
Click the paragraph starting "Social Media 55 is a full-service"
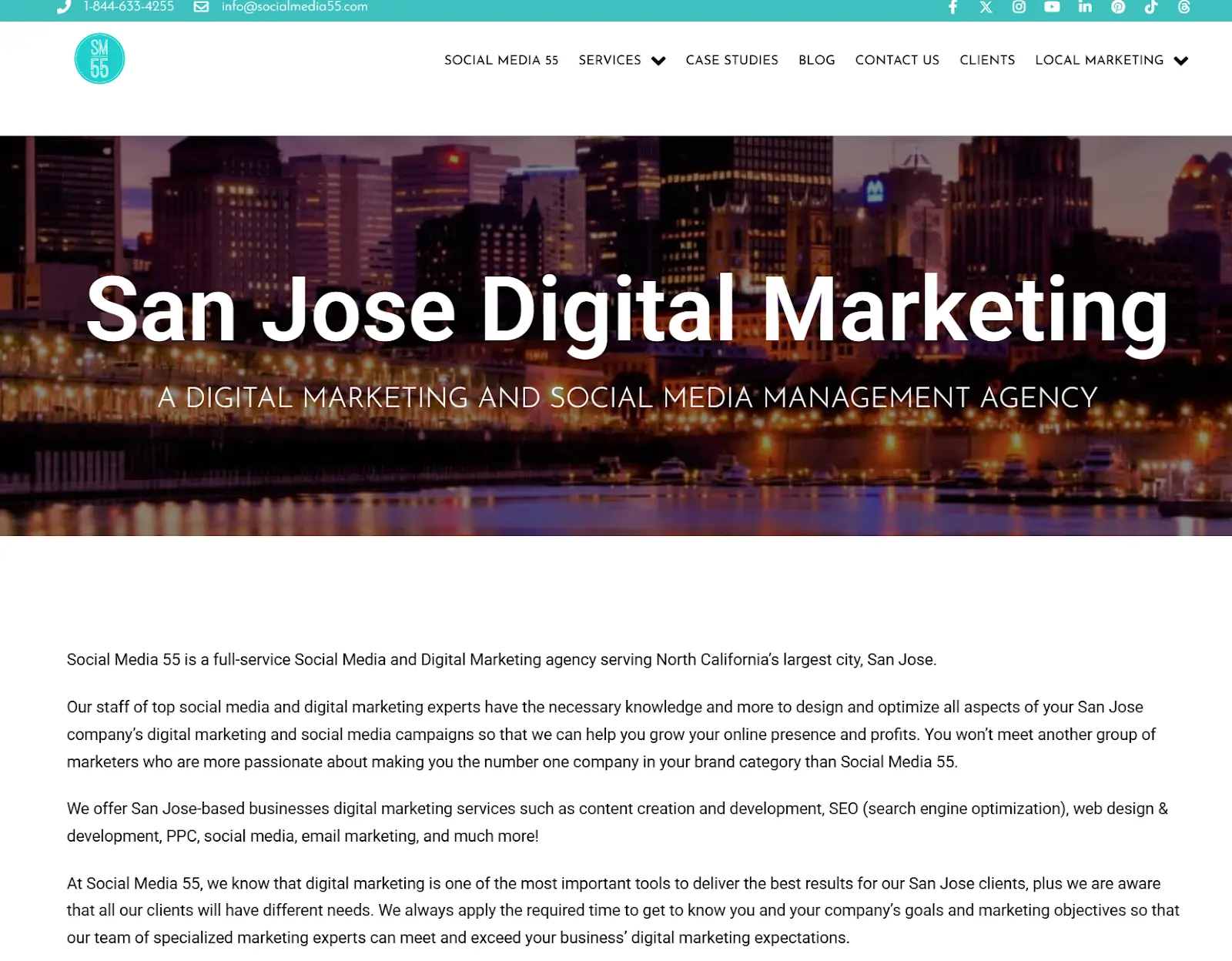(x=501, y=660)
